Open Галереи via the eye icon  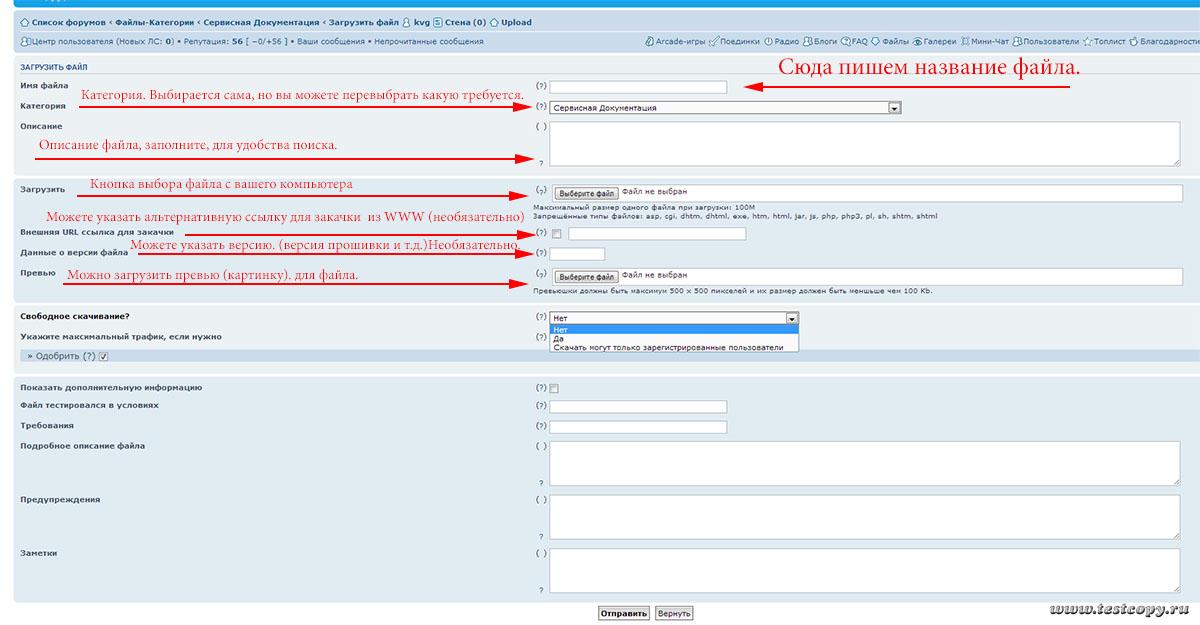pos(917,42)
